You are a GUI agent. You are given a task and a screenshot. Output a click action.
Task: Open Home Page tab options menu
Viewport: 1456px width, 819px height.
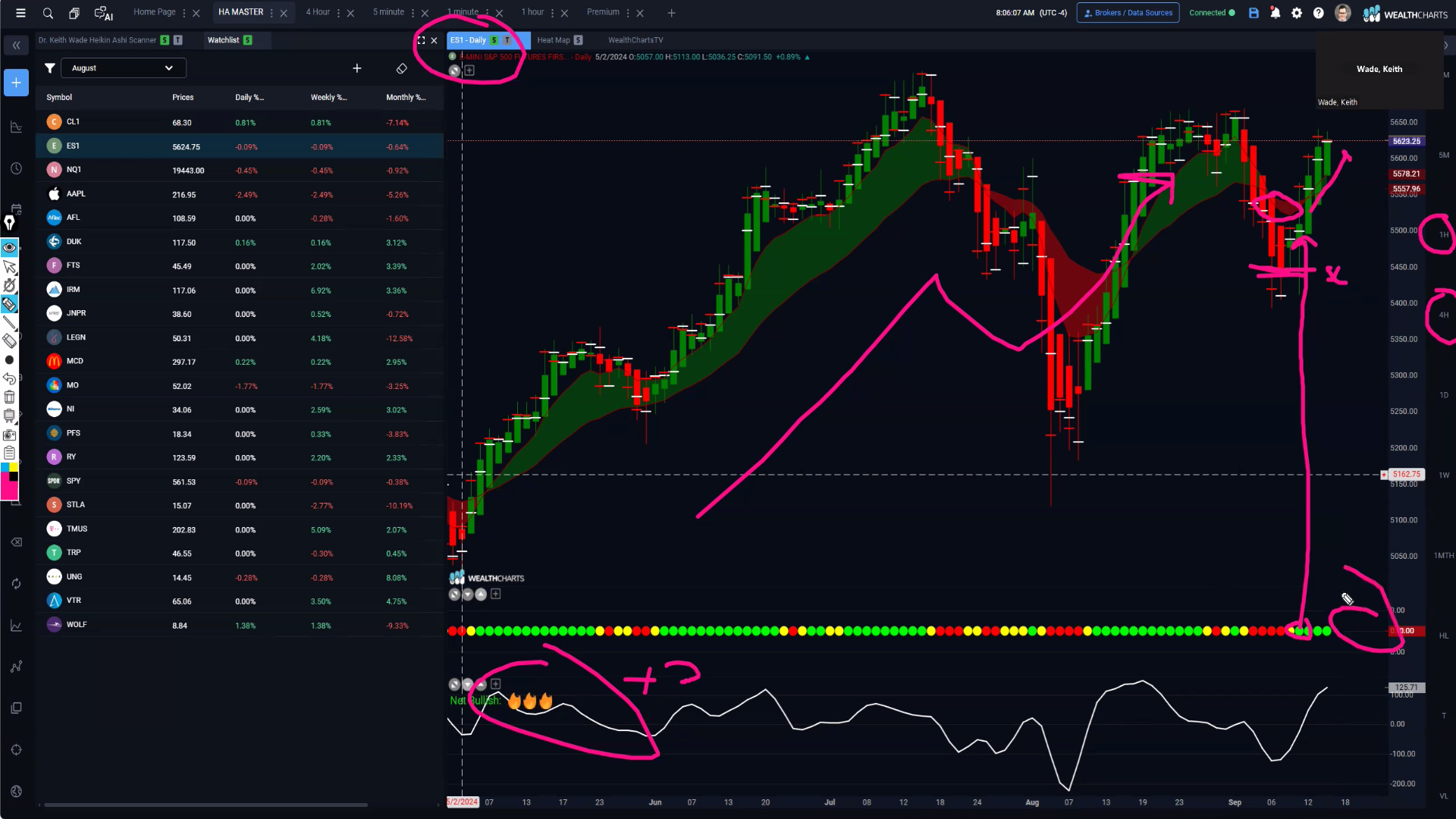pyautogui.click(x=184, y=13)
